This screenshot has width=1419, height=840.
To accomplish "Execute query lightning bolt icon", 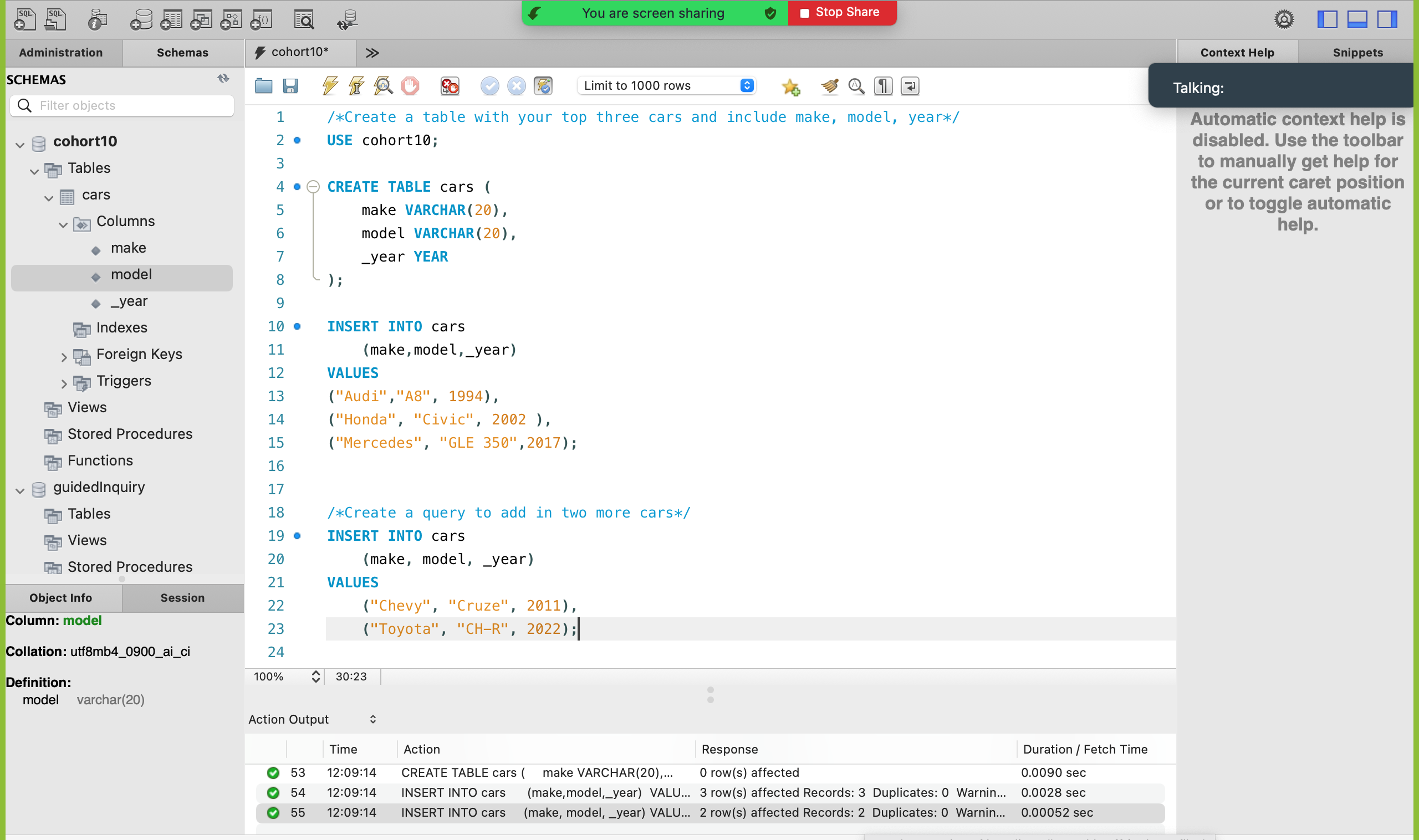I will (330, 86).
